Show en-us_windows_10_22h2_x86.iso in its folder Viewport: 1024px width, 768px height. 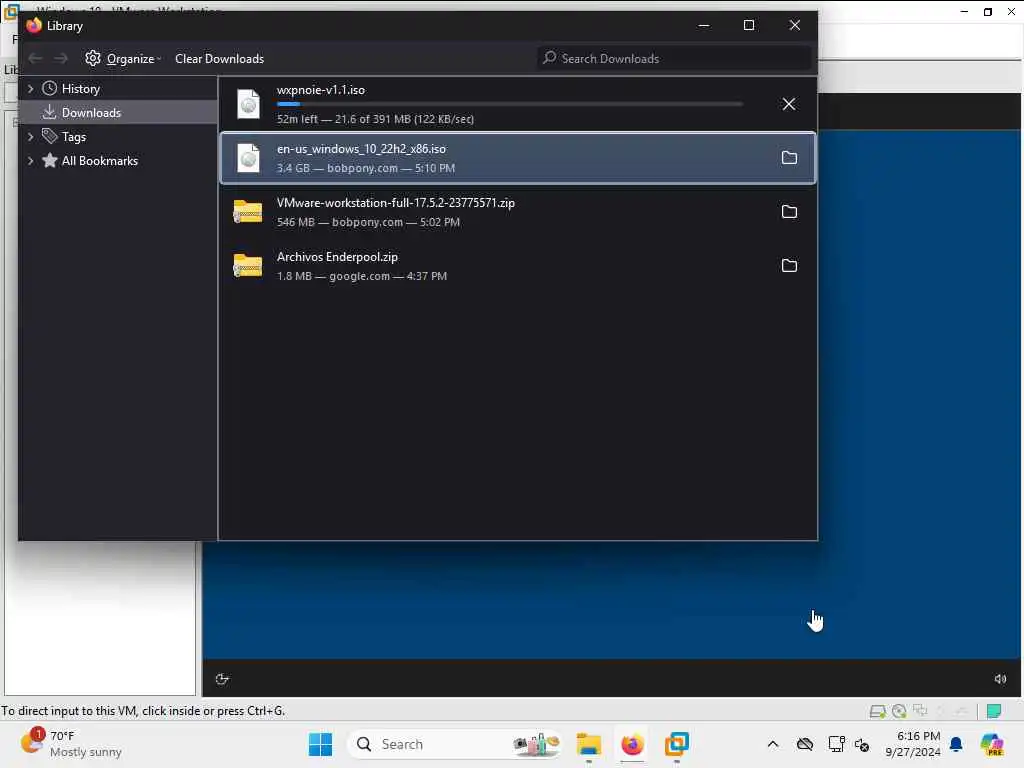point(789,157)
